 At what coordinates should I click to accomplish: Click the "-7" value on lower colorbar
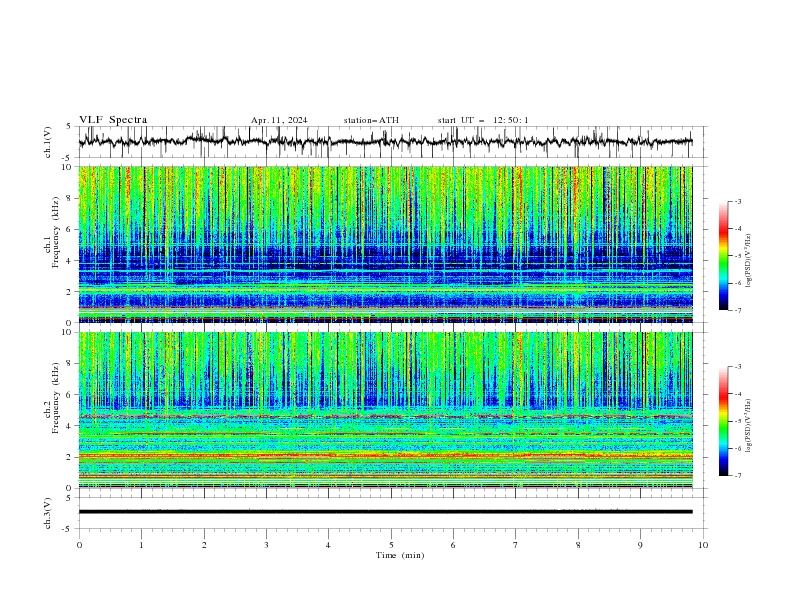coord(737,476)
